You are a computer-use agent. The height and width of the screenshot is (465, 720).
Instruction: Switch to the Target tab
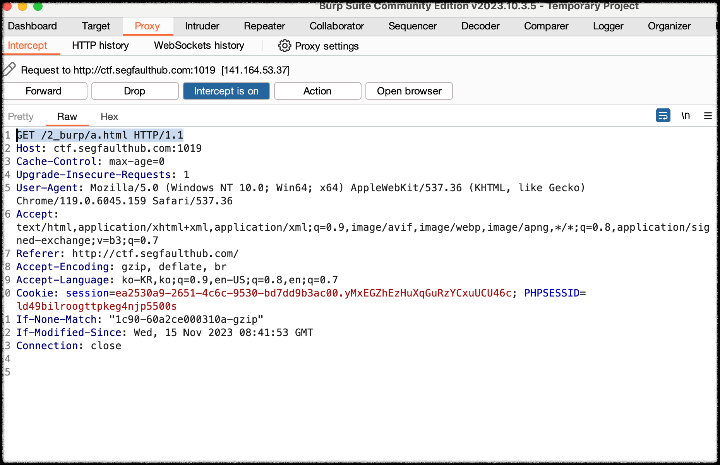click(x=96, y=26)
